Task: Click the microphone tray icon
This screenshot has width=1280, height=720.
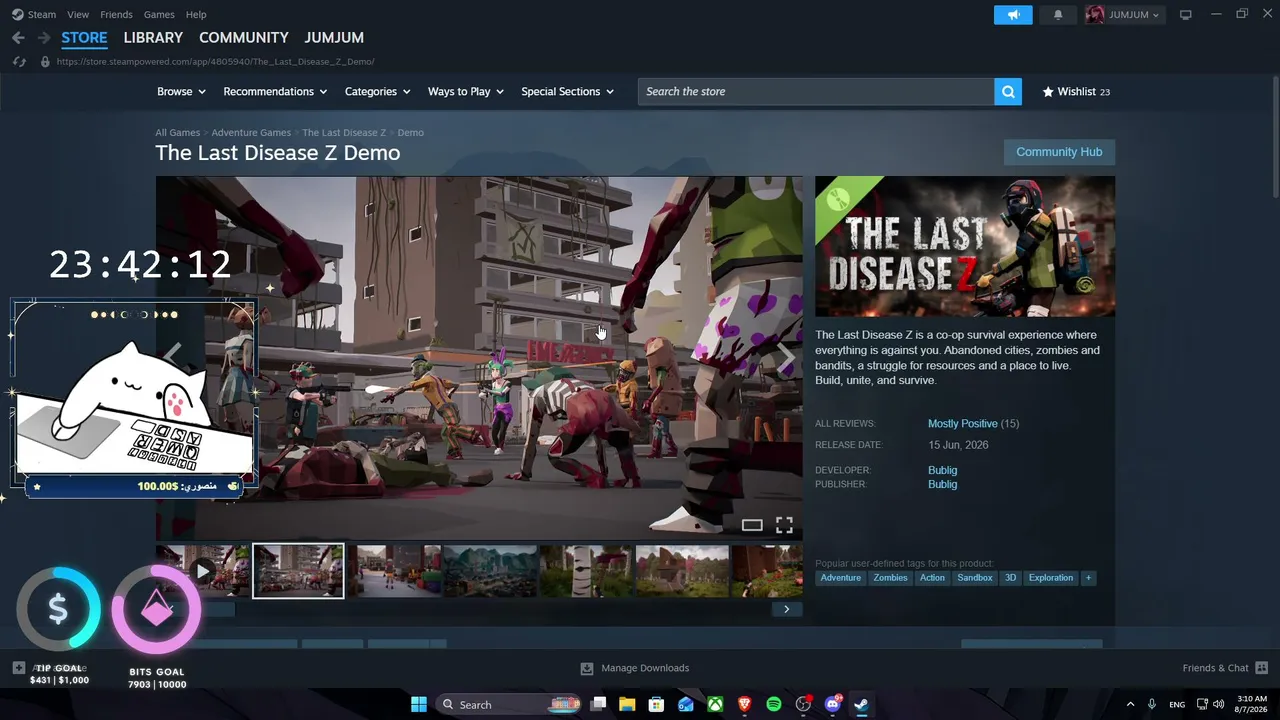Action: click(1152, 705)
